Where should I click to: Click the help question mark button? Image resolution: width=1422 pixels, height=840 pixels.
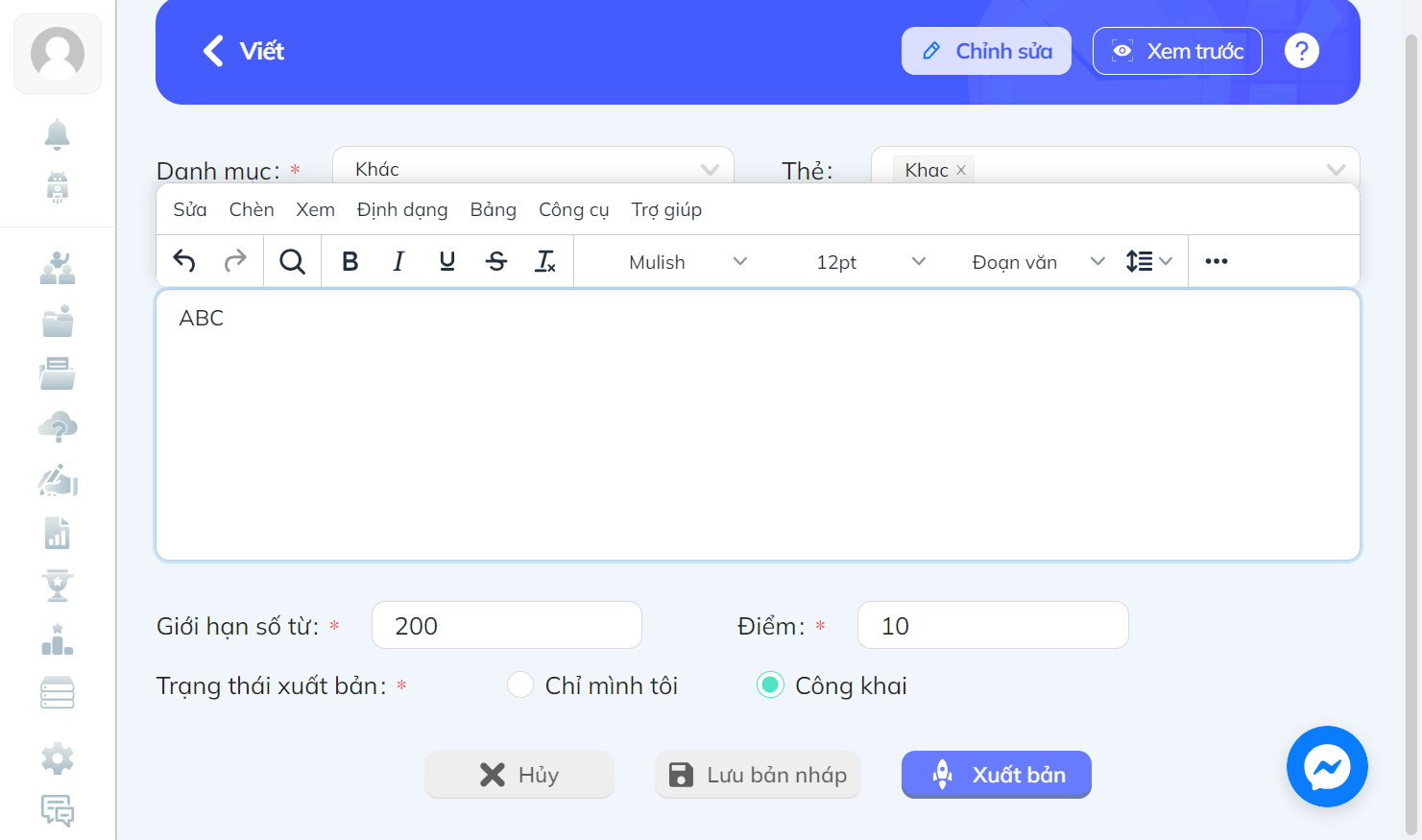(1302, 51)
